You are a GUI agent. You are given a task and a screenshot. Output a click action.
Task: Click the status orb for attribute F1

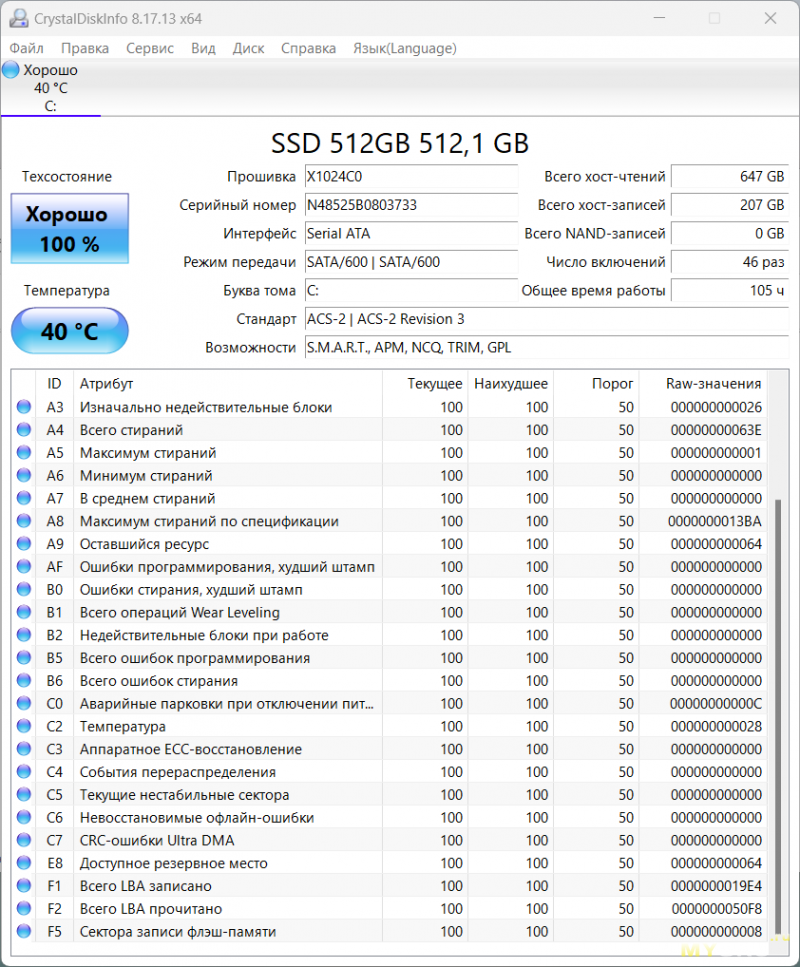click(24, 886)
